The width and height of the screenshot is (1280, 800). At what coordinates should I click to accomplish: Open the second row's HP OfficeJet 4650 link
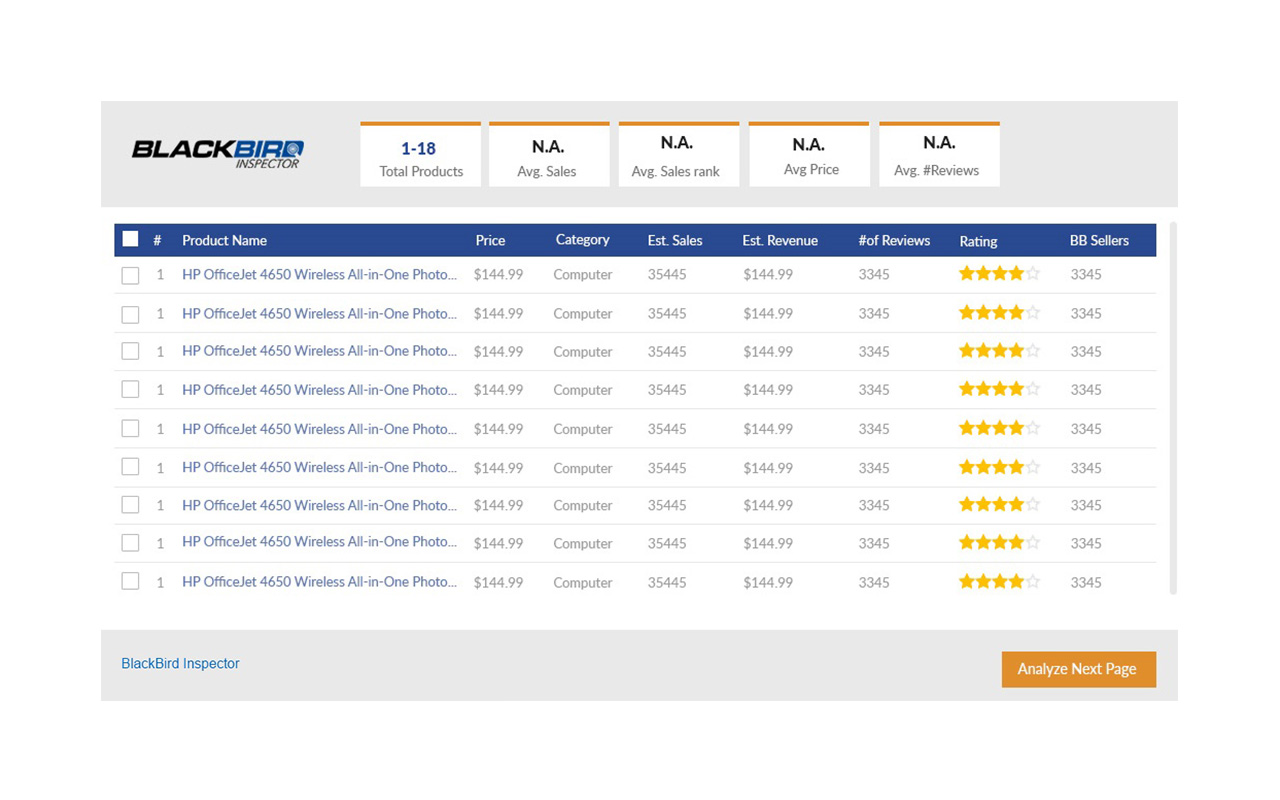pos(319,313)
